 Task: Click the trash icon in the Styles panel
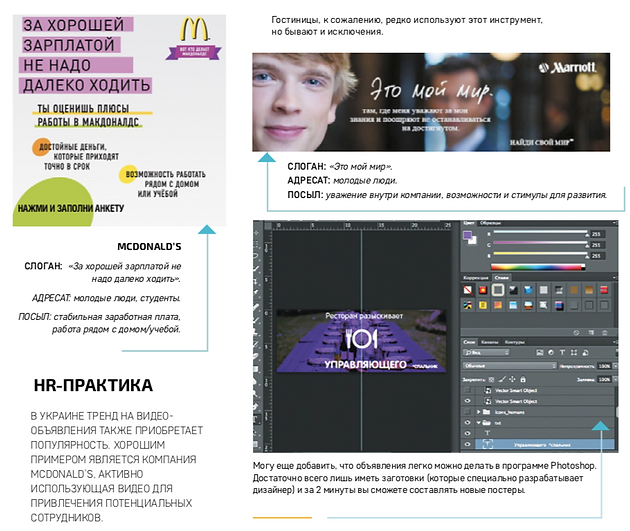tap(605, 333)
